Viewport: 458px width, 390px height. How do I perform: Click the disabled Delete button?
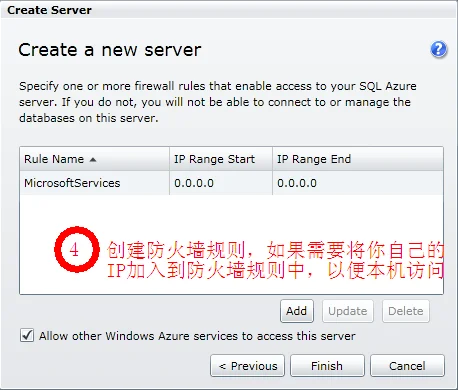(x=406, y=311)
